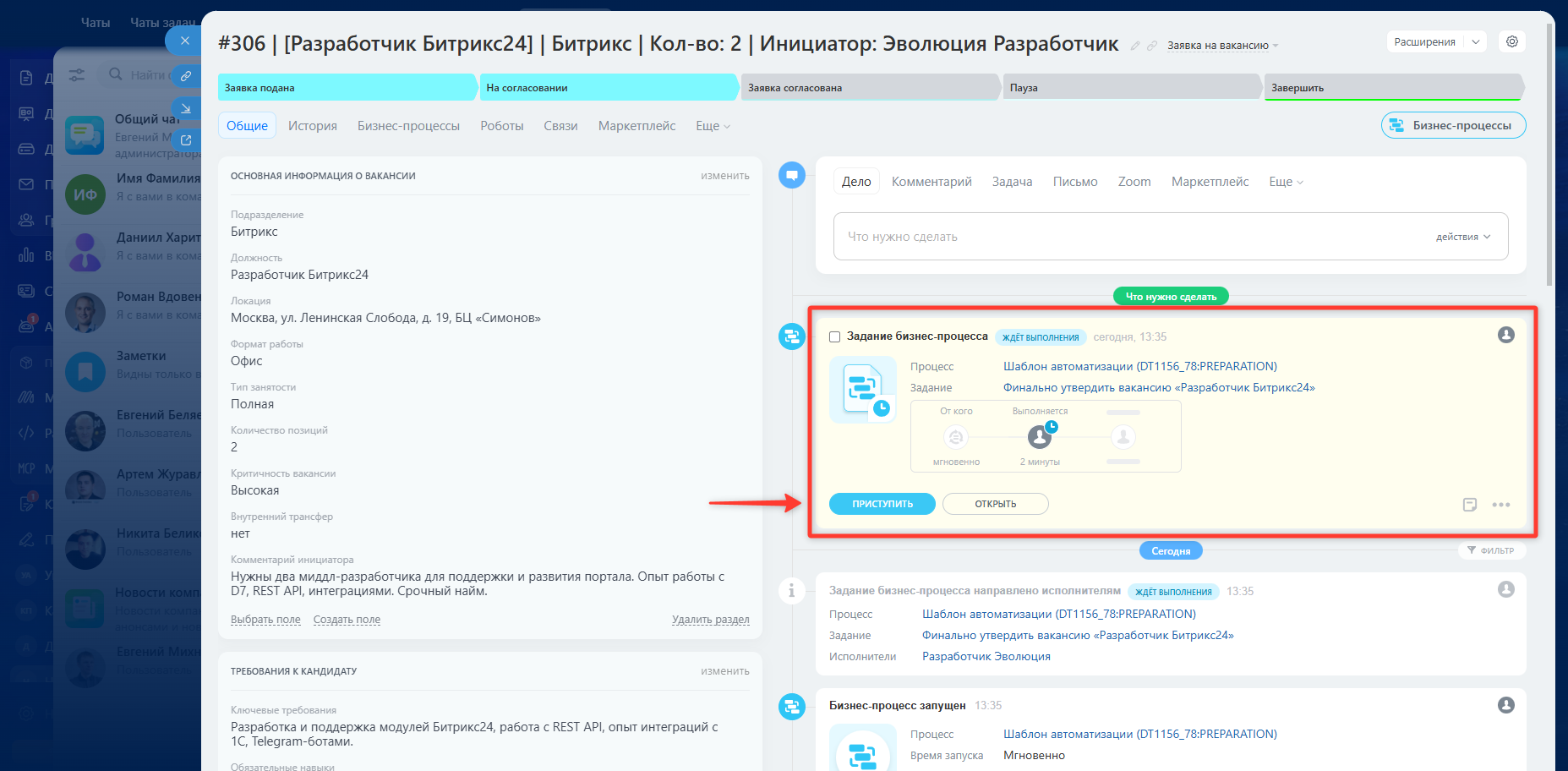This screenshot has height=771, width=1568.
Task: Open Маркетплейс tab in card tabs
Action: pos(636,126)
